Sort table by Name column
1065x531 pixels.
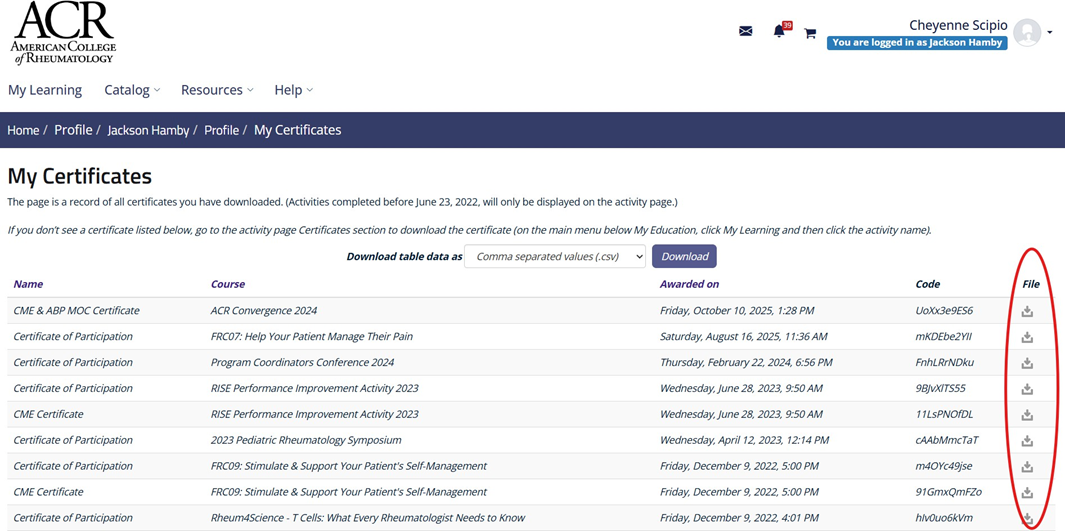click(28, 284)
